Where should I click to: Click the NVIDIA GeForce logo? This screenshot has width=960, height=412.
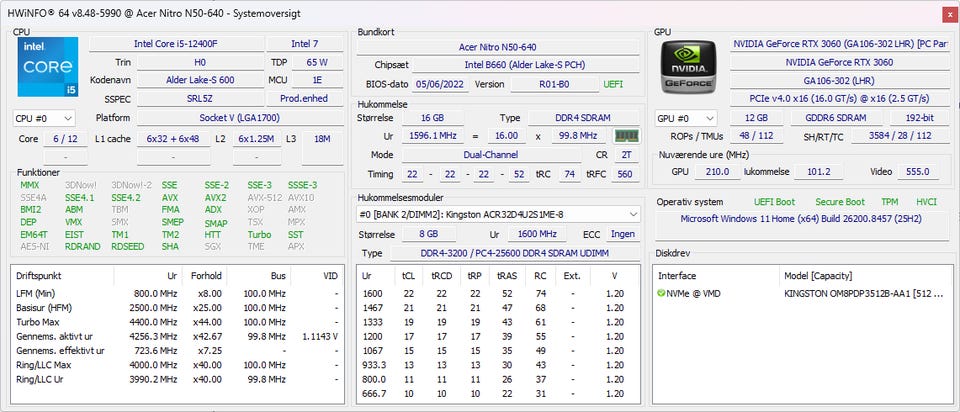tap(688, 67)
